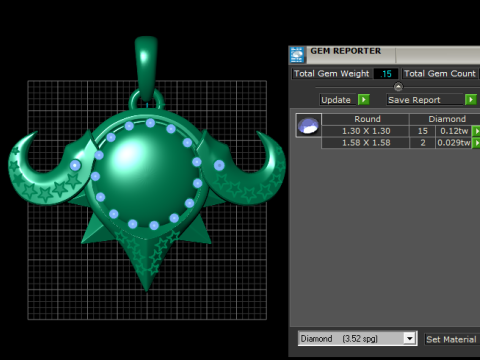The height and width of the screenshot is (360, 480).
Task: Click the 0.12tw weight cell
Action: click(x=454, y=131)
